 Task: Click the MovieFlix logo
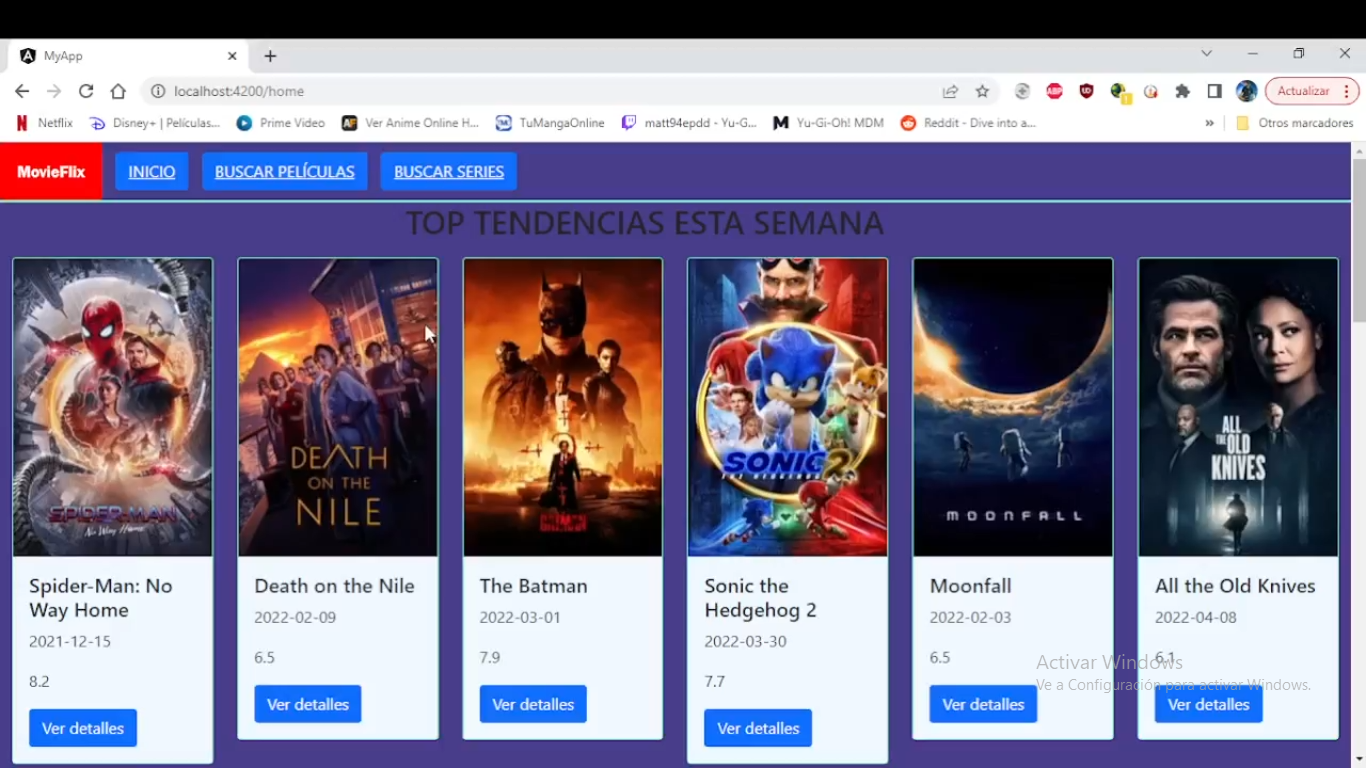coord(51,171)
